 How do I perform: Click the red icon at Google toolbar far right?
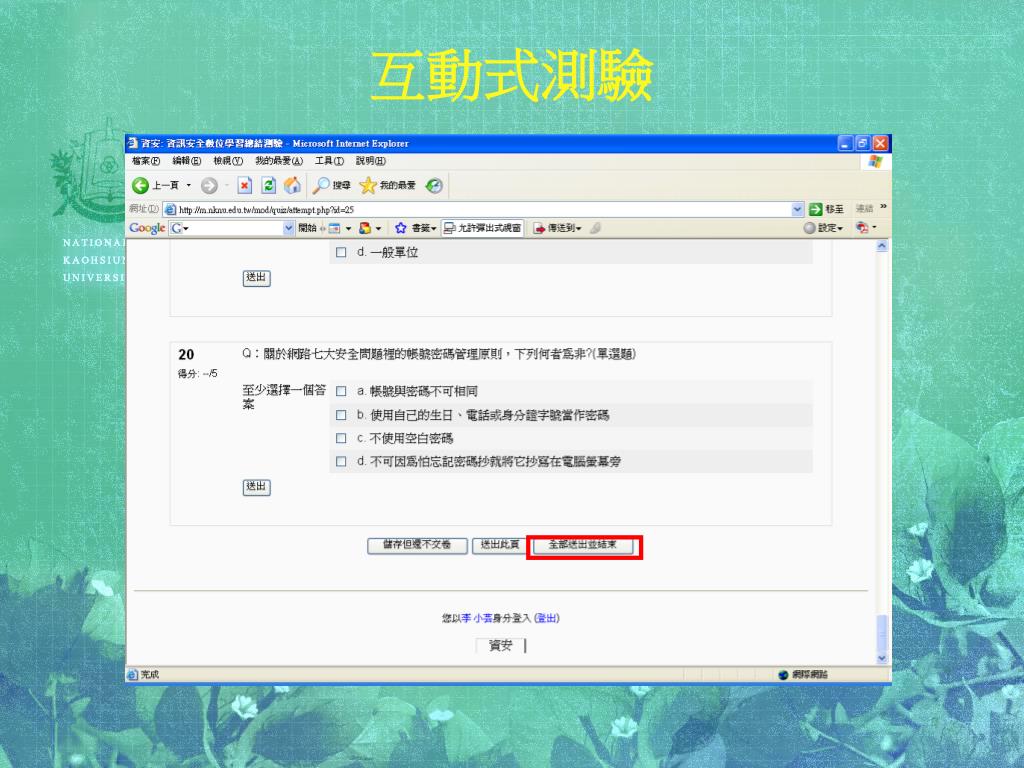click(862, 228)
